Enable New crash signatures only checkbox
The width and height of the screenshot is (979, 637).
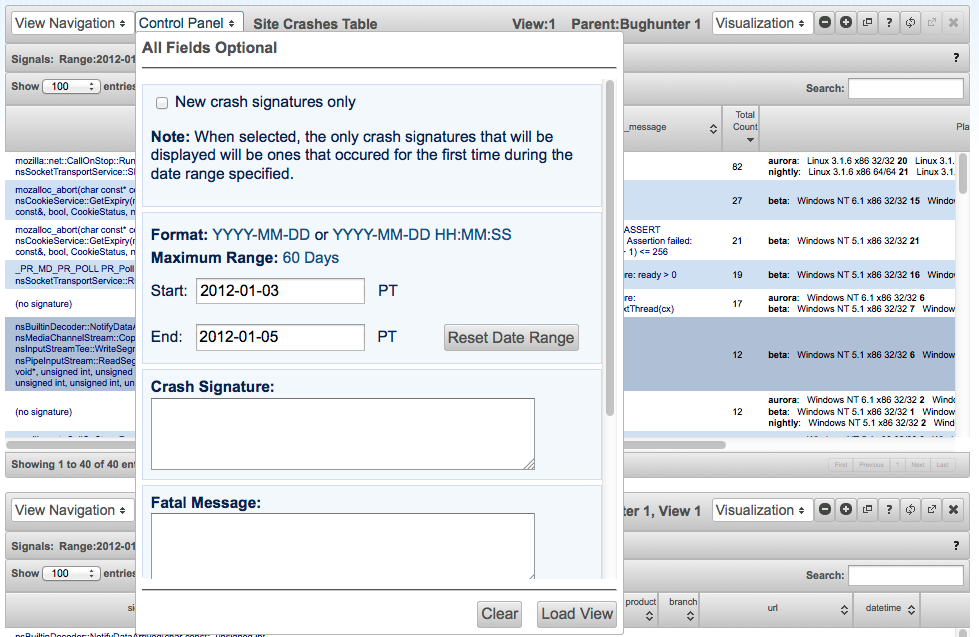tap(162, 103)
